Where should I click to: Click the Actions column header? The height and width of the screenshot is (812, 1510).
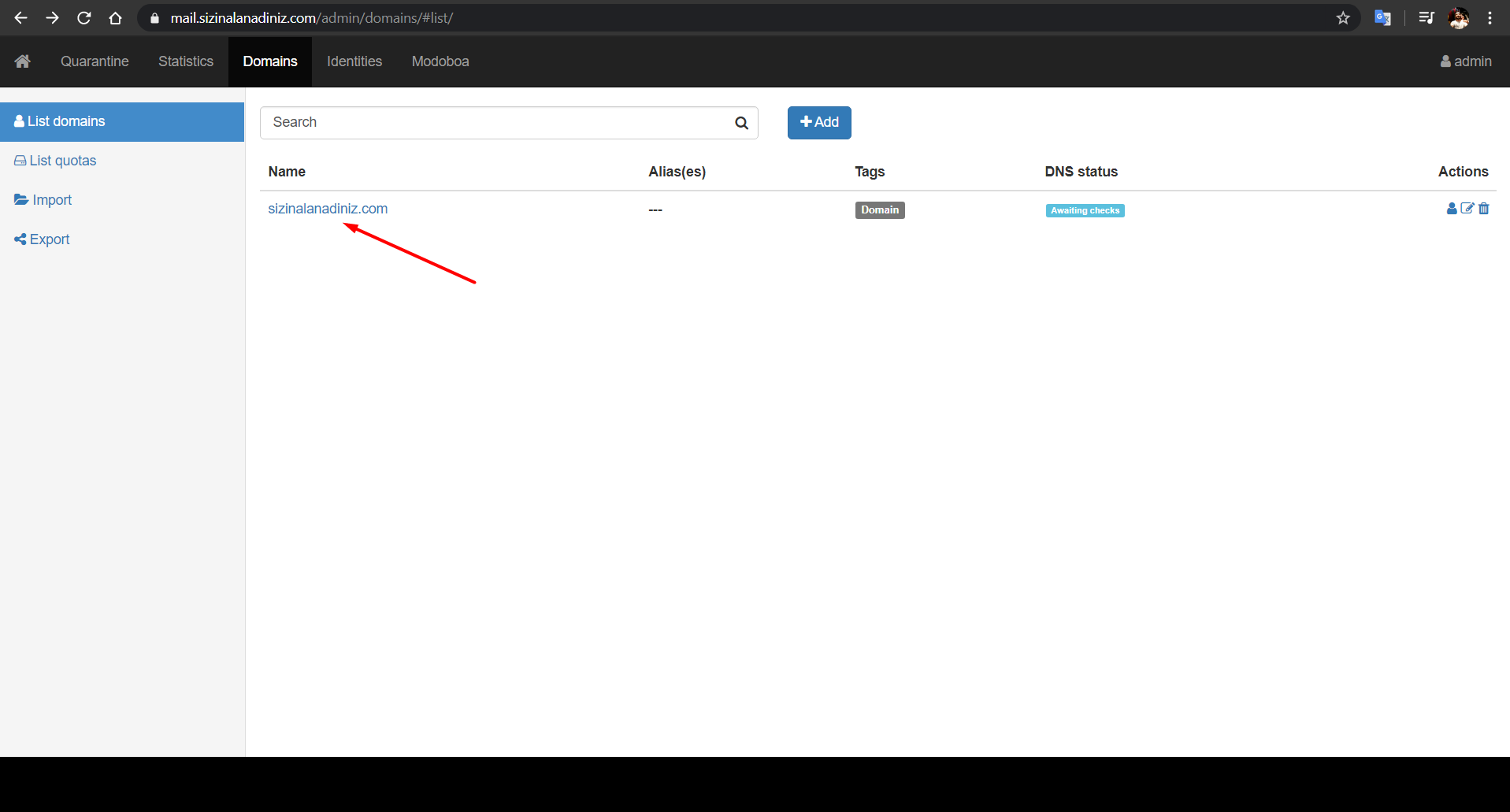(x=1464, y=172)
